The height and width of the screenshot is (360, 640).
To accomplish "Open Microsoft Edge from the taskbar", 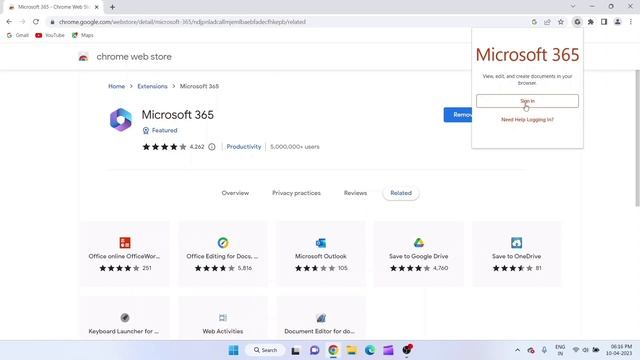I will pyautogui.click(x=370, y=350).
